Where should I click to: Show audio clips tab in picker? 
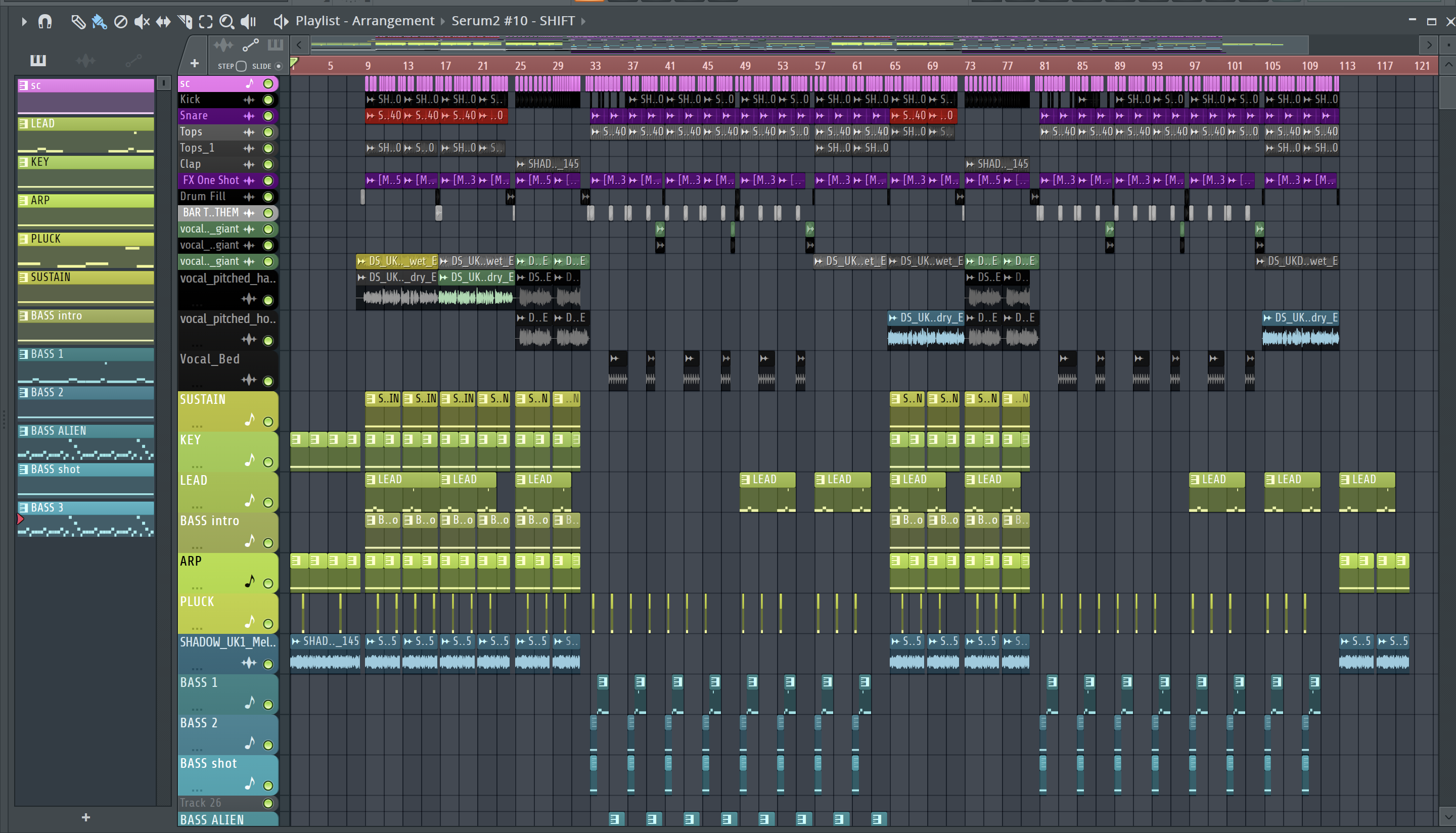click(86, 60)
